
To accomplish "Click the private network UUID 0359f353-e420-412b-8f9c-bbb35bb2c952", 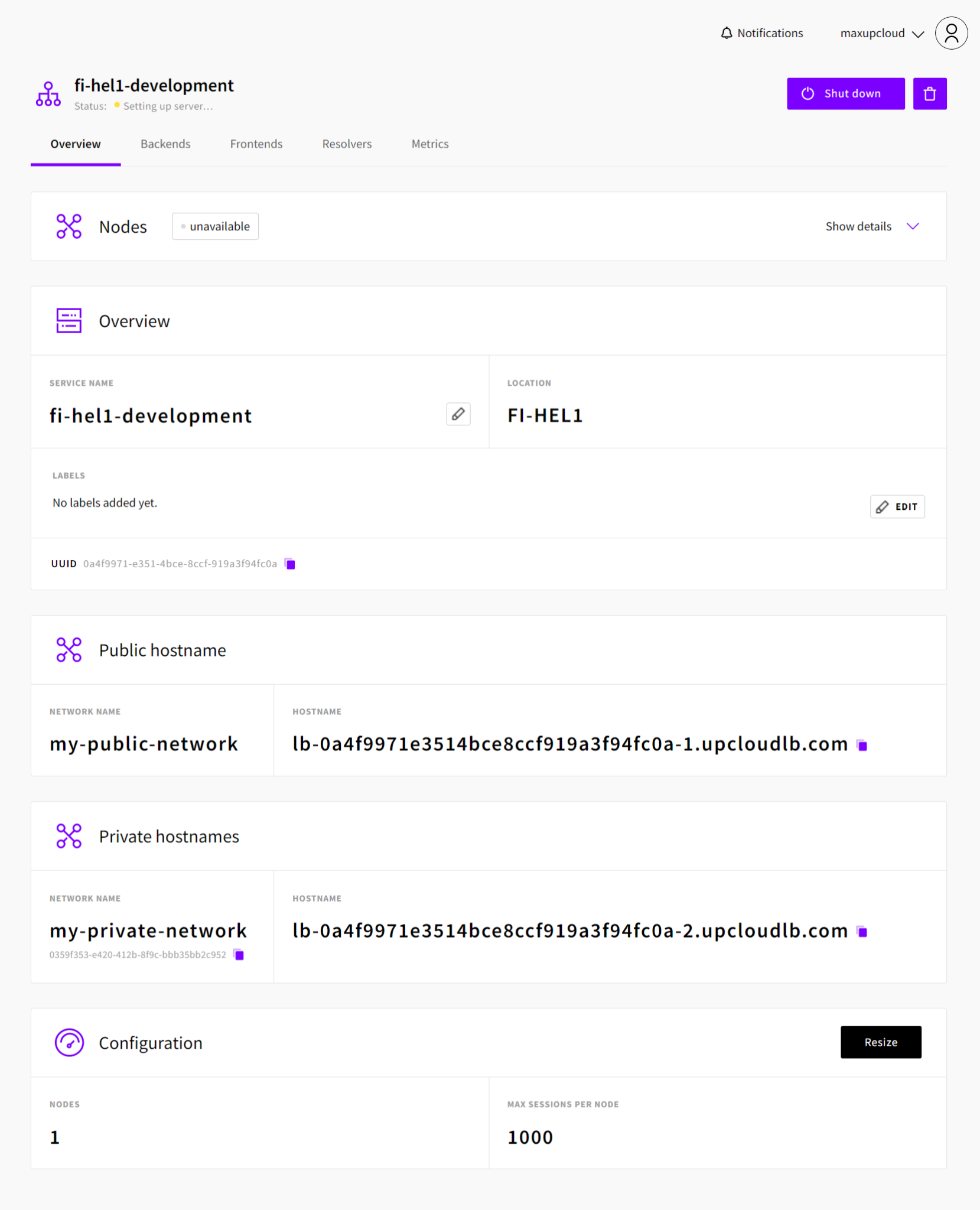I will 138,955.
